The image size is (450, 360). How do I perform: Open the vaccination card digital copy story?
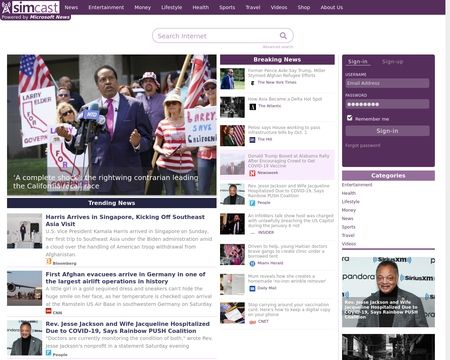pos(289,309)
